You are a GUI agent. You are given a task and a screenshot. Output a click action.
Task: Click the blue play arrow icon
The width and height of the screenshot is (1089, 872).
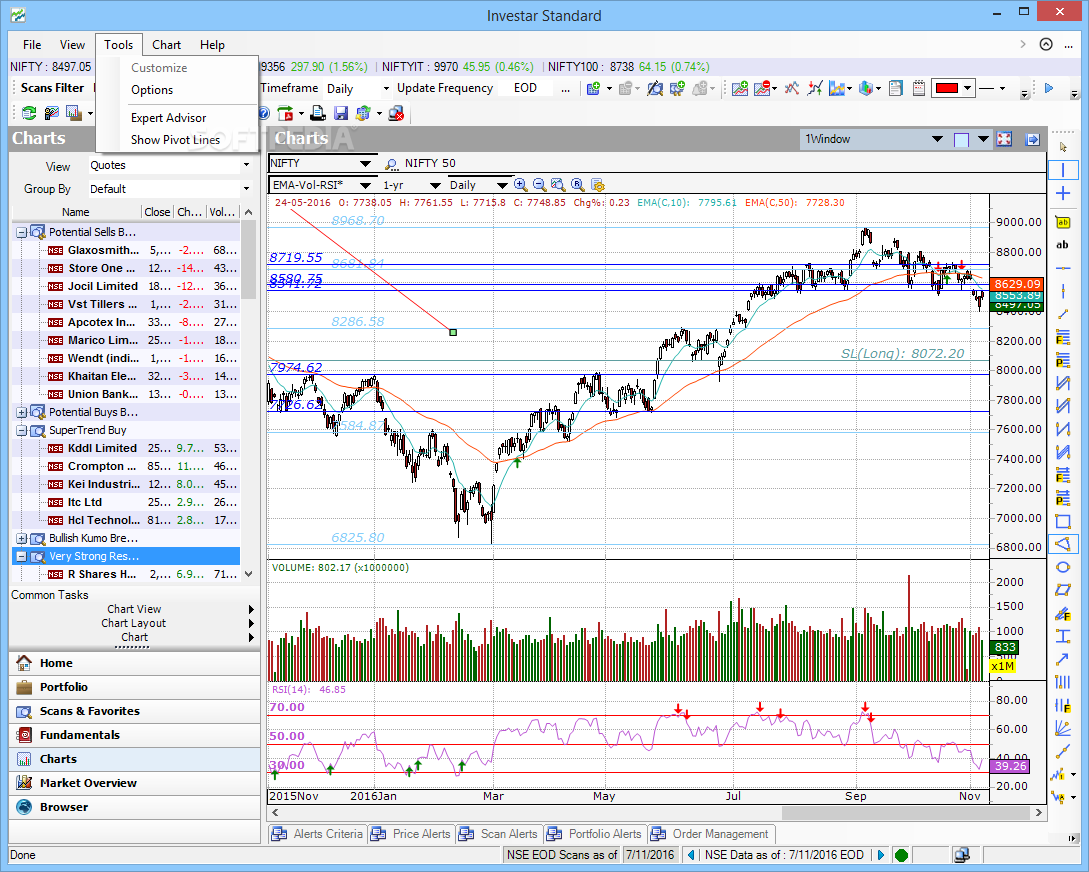(1049, 88)
